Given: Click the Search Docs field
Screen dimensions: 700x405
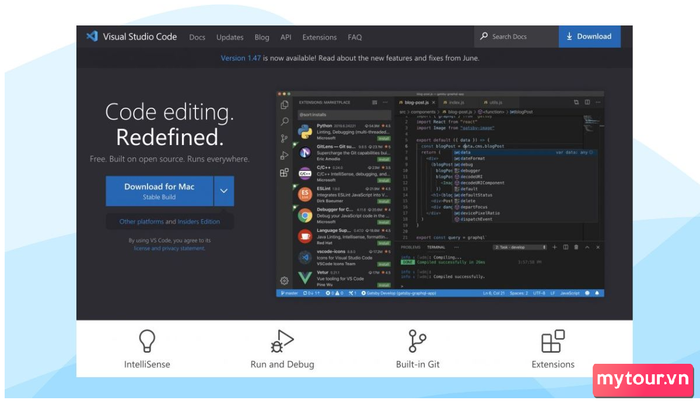Looking at the screenshot, I should [x=516, y=37].
